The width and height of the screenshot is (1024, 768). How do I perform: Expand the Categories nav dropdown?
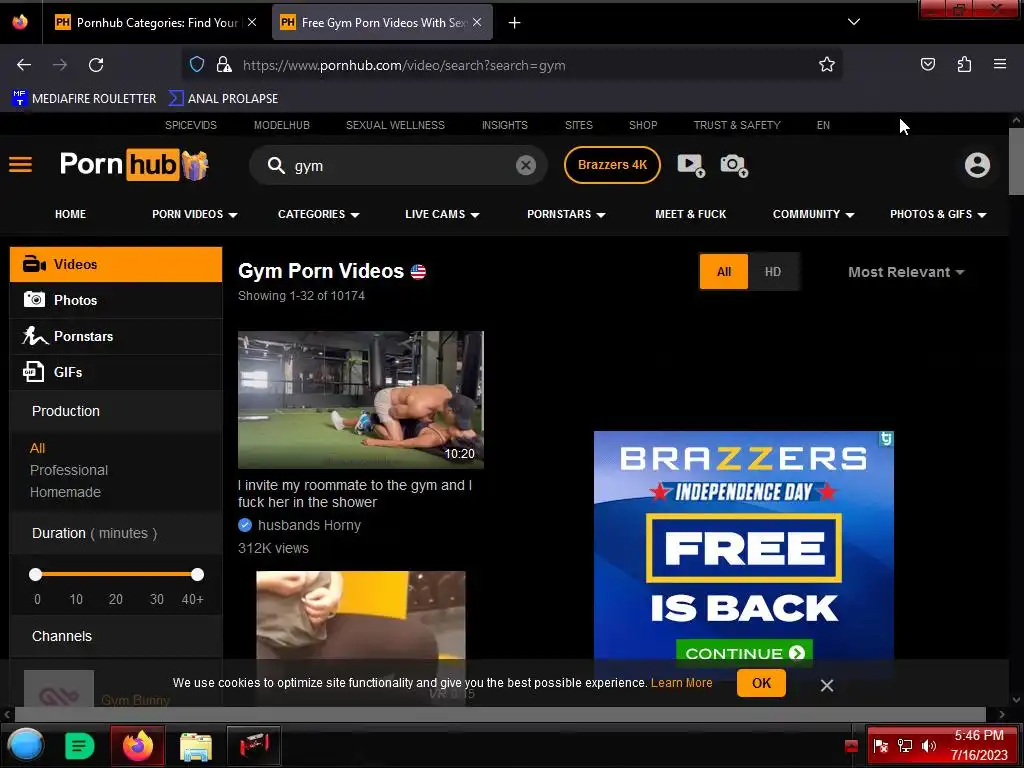click(318, 214)
